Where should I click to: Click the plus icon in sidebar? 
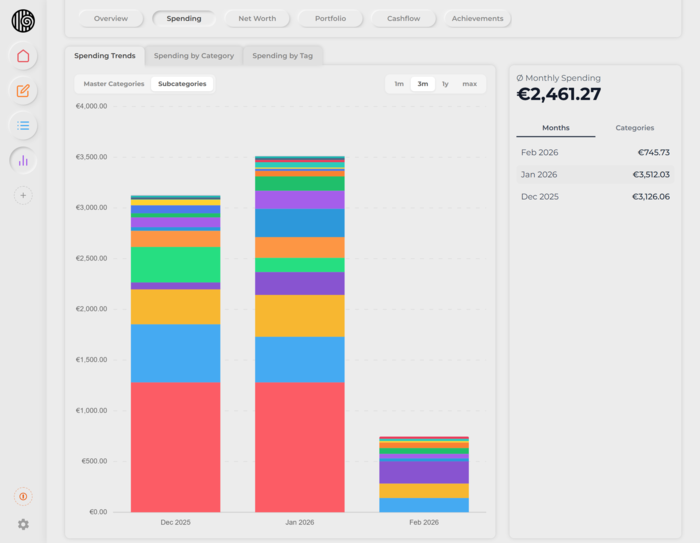coord(23,195)
